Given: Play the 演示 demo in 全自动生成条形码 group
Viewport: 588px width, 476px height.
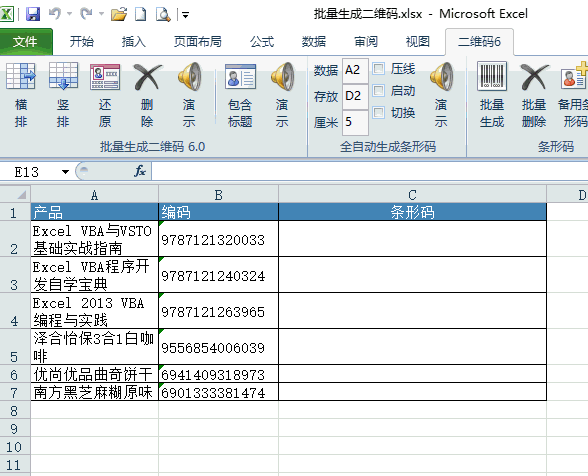Looking at the screenshot, I should [x=441, y=77].
